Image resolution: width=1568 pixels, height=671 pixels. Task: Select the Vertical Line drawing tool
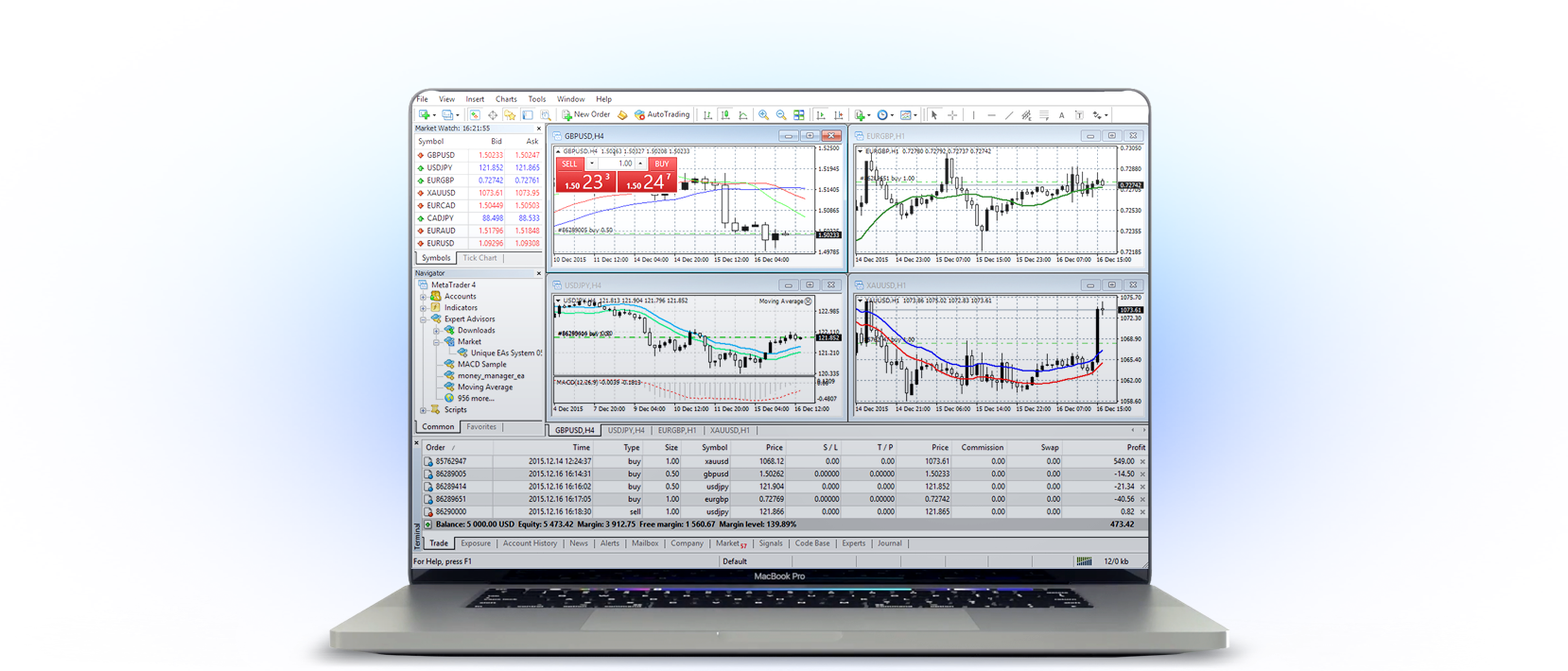click(x=974, y=115)
